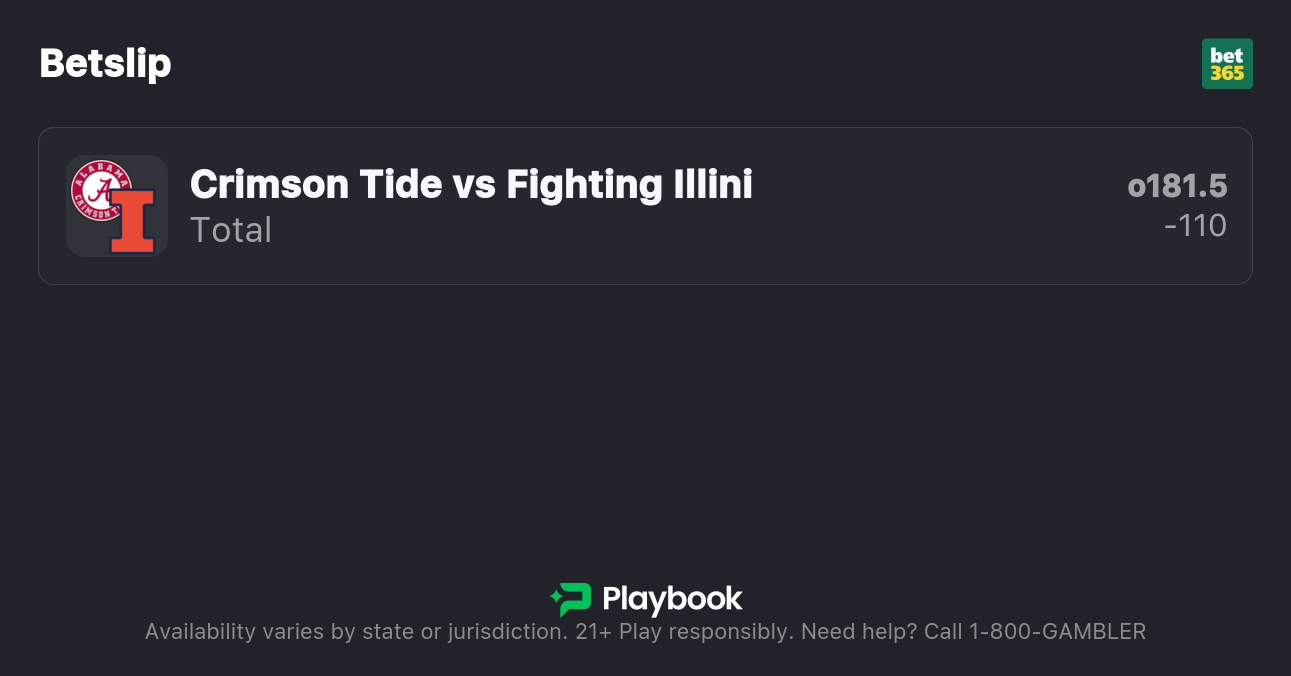1291x676 pixels.
Task: Select the "Fighting Illini" team name
Action: (x=629, y=184)
